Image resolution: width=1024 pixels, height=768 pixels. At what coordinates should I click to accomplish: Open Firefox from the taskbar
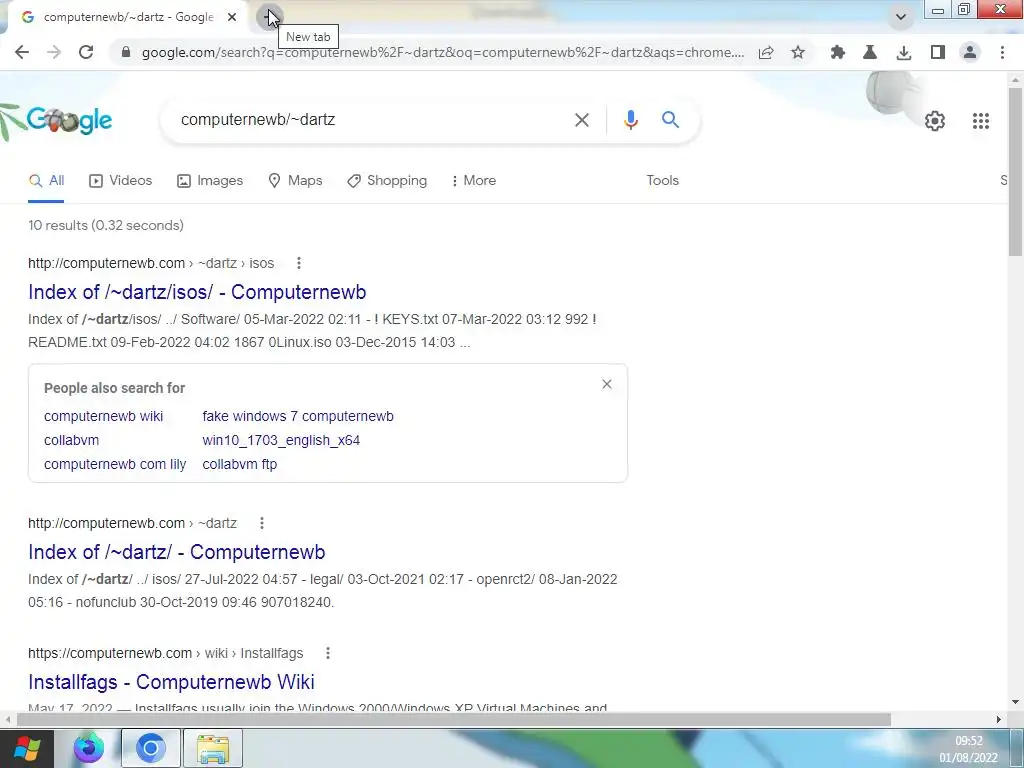click(x=88, y=748)
